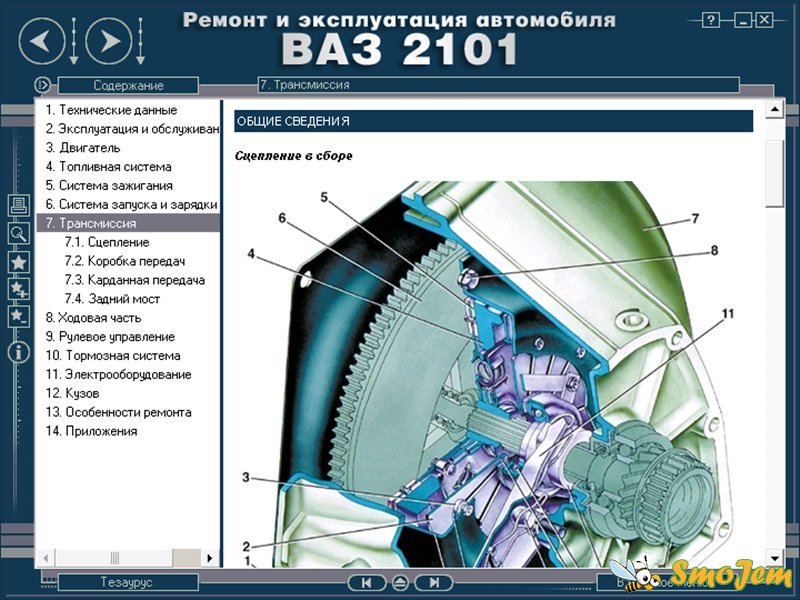Select 6. Система запуска и зарядки
Viewport: 800px width, 600px height.
point(131,205)
